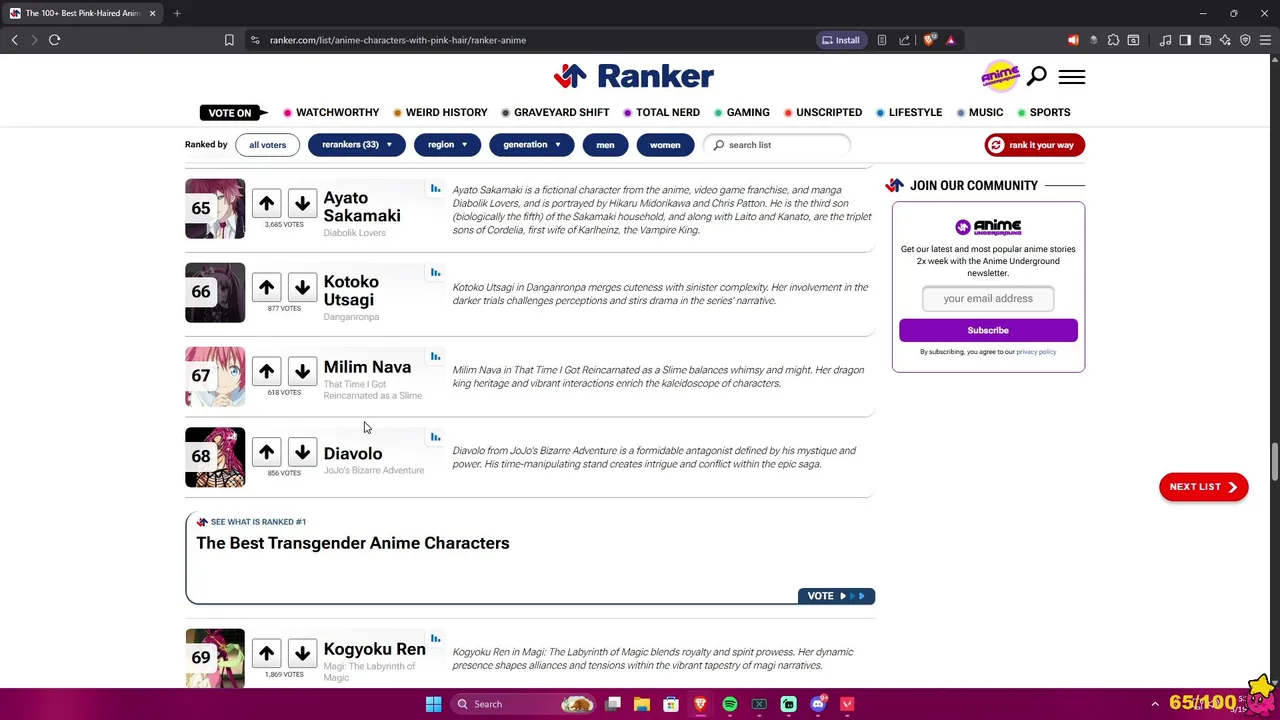Open the Ranker hamburger menu
Screen dimensions: 1280x720
click(1071, 77)
